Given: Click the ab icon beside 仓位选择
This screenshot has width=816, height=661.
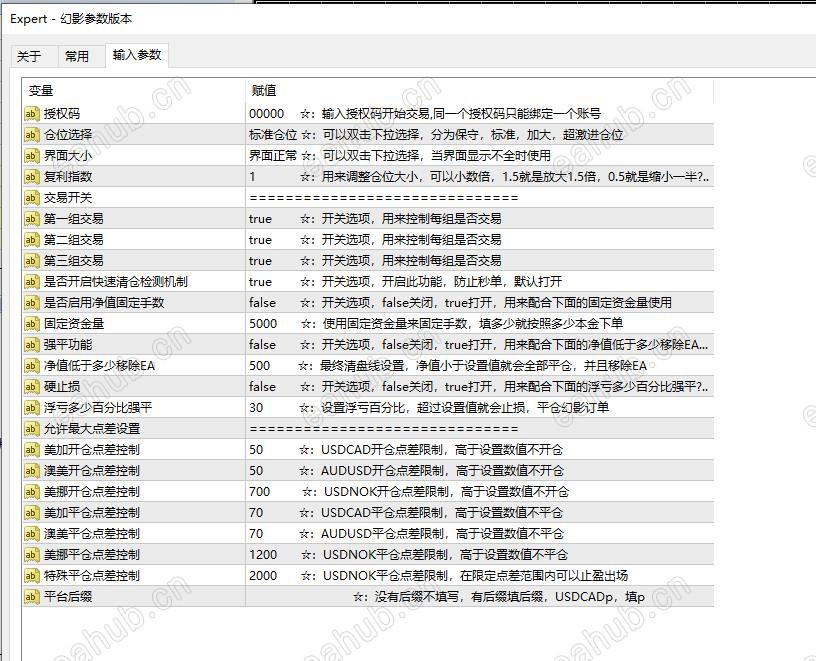Looking at the screenshot, I should click(x=31, y=135).
